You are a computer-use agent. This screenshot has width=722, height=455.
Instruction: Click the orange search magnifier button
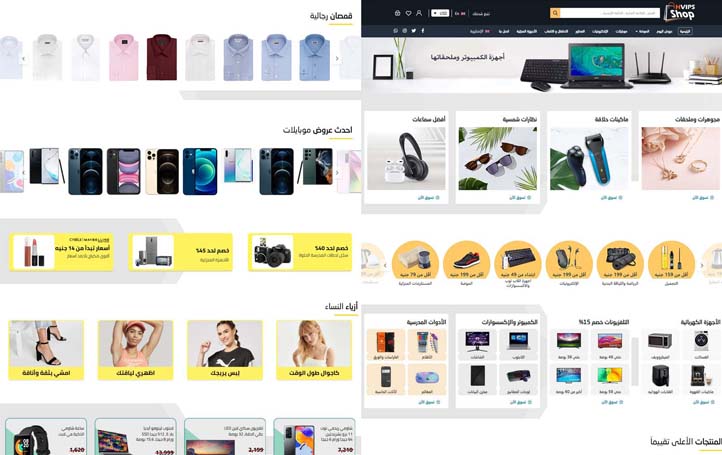555,13
